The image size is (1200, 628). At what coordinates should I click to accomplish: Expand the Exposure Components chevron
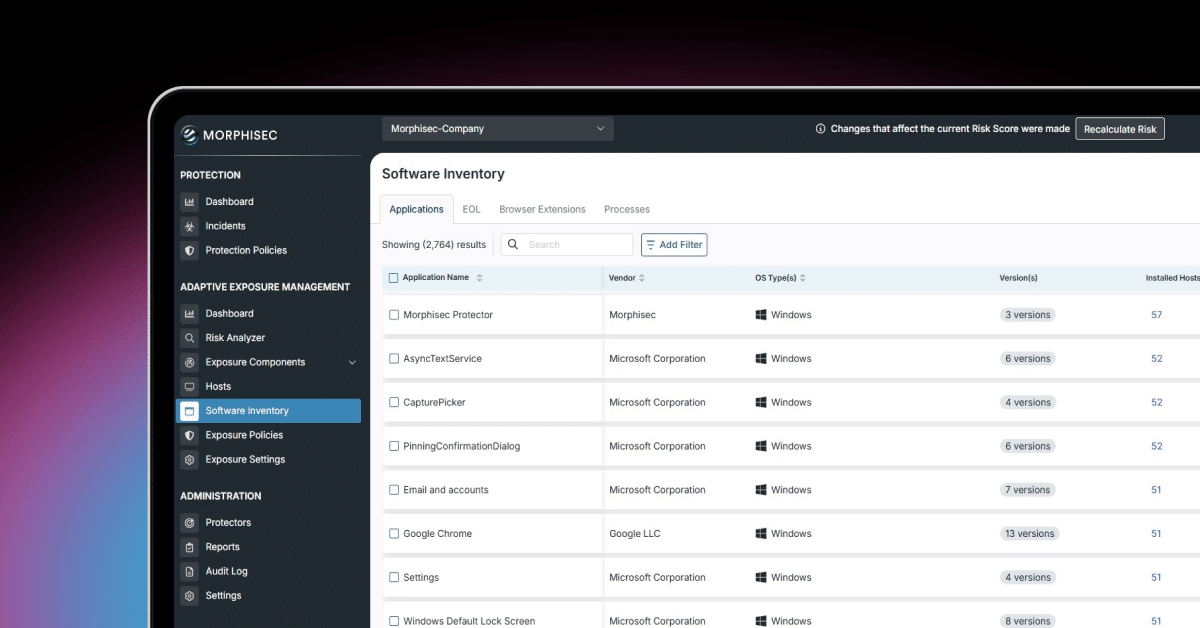click(x=351, y=362)
